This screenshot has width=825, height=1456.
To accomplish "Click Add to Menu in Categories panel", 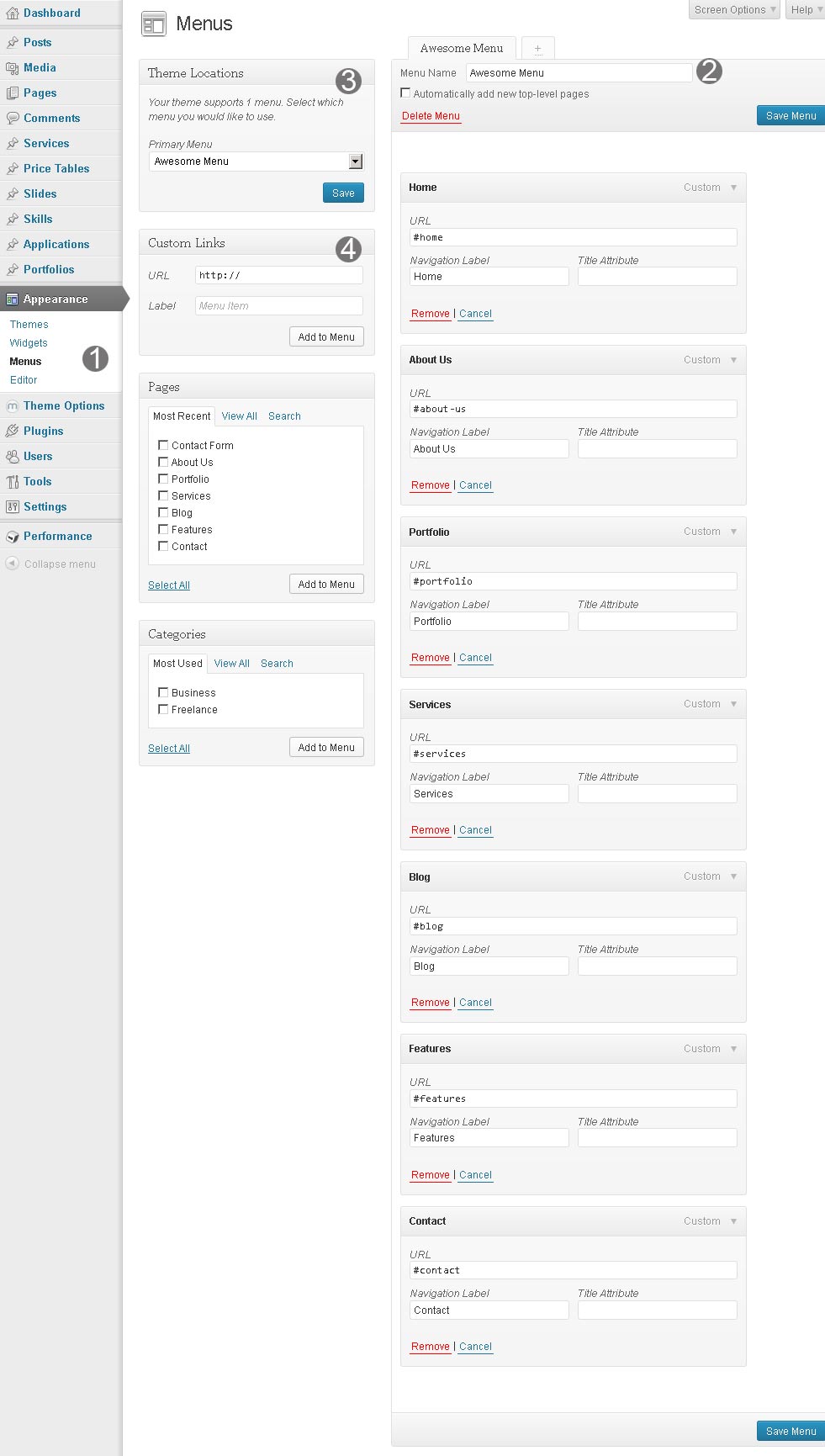I will click(326, 747).
